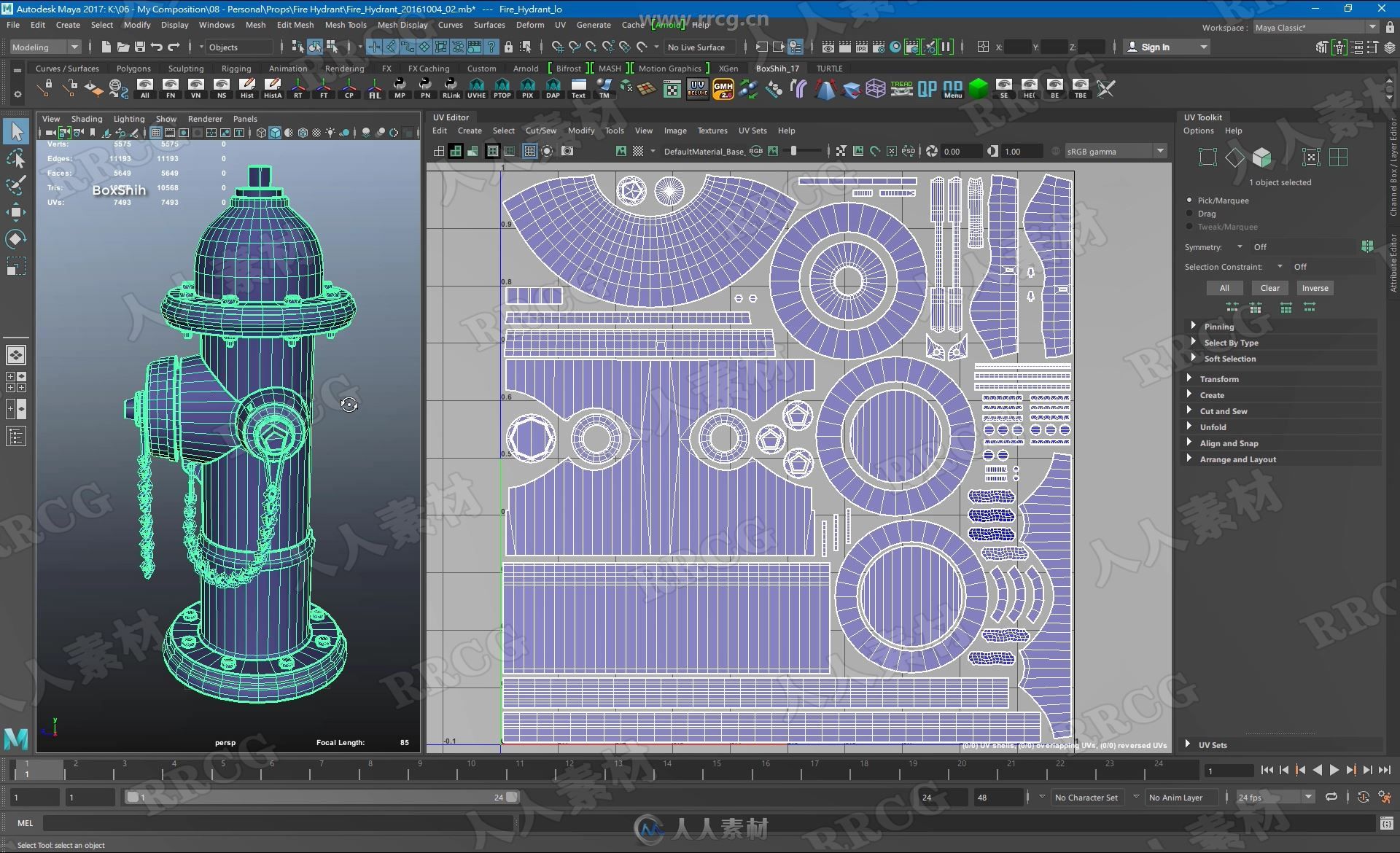Toggle UV Editor grid display
Image resolution: width=1400 pixels, height=853 pixels.
[530, 151]
